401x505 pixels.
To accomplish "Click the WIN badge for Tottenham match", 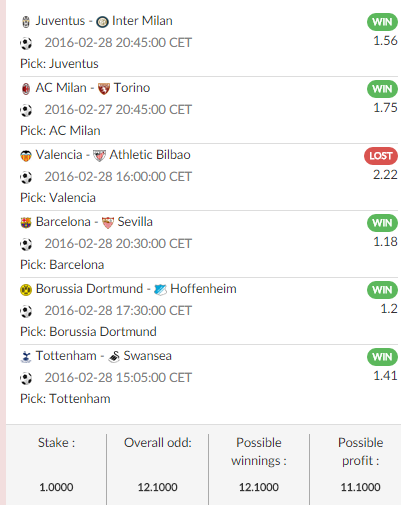I will click(x=382, y=357).
